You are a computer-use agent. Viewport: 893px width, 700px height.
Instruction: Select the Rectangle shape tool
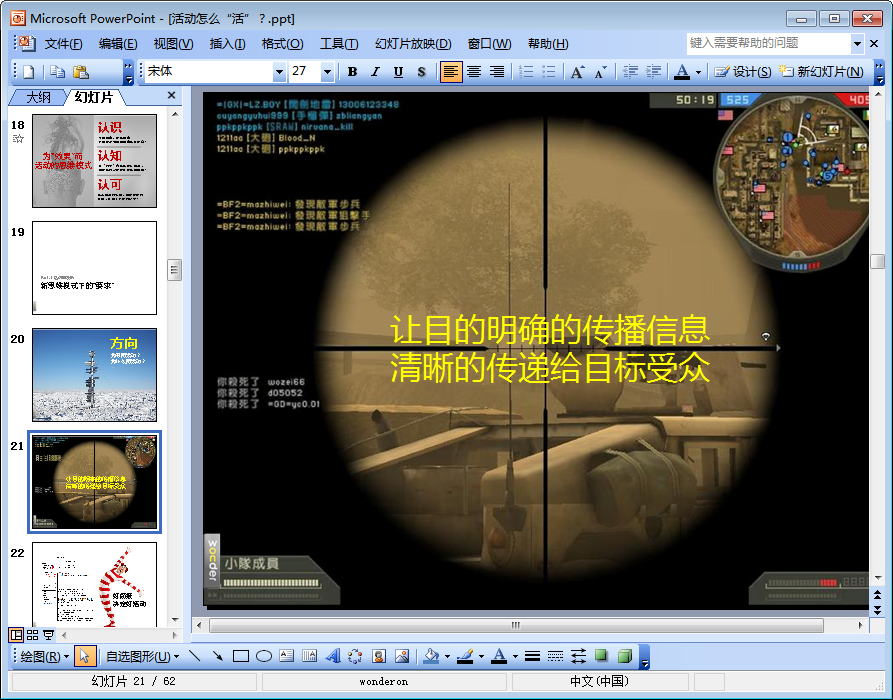coord(241,656)
